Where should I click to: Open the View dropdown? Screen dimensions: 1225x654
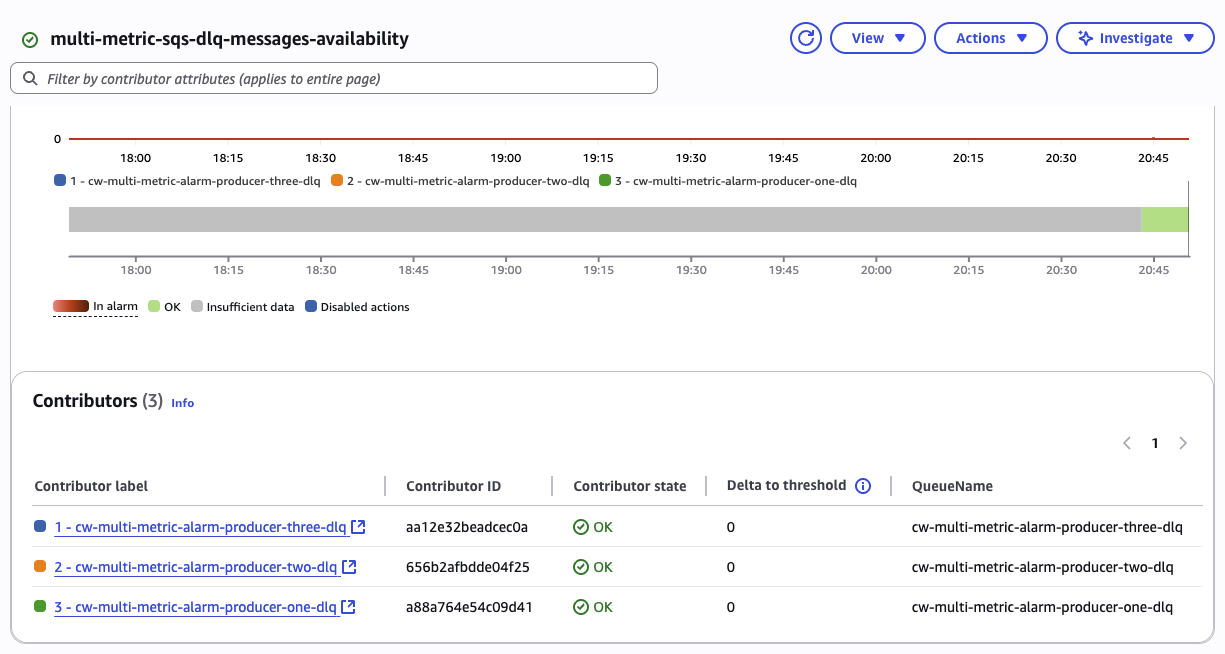pos(877,38)
